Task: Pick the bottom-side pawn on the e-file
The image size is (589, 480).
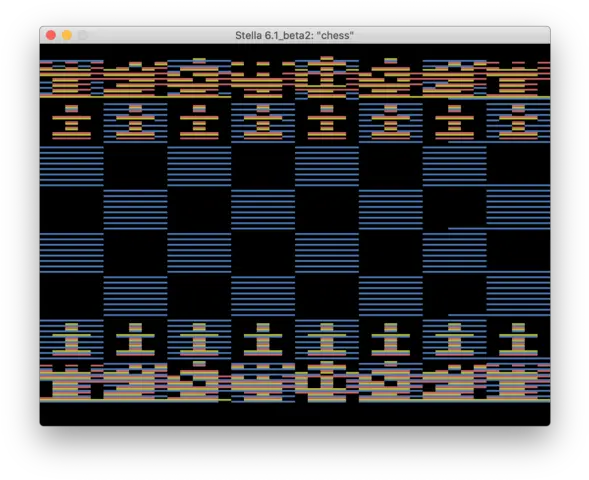Action: (327, 340)
